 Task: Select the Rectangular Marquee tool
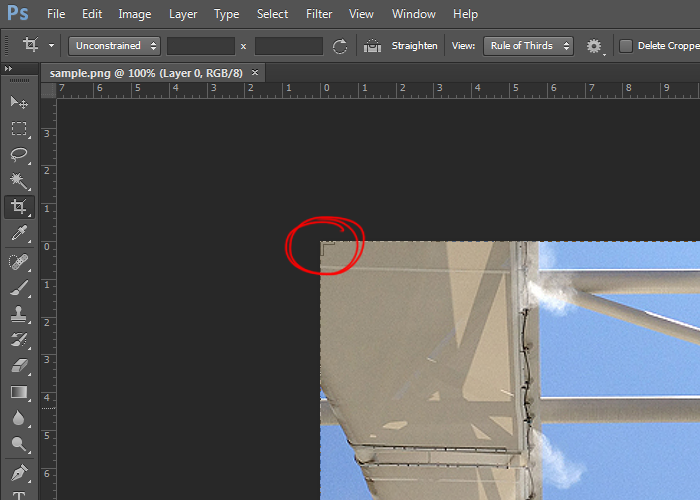(19, 129)
